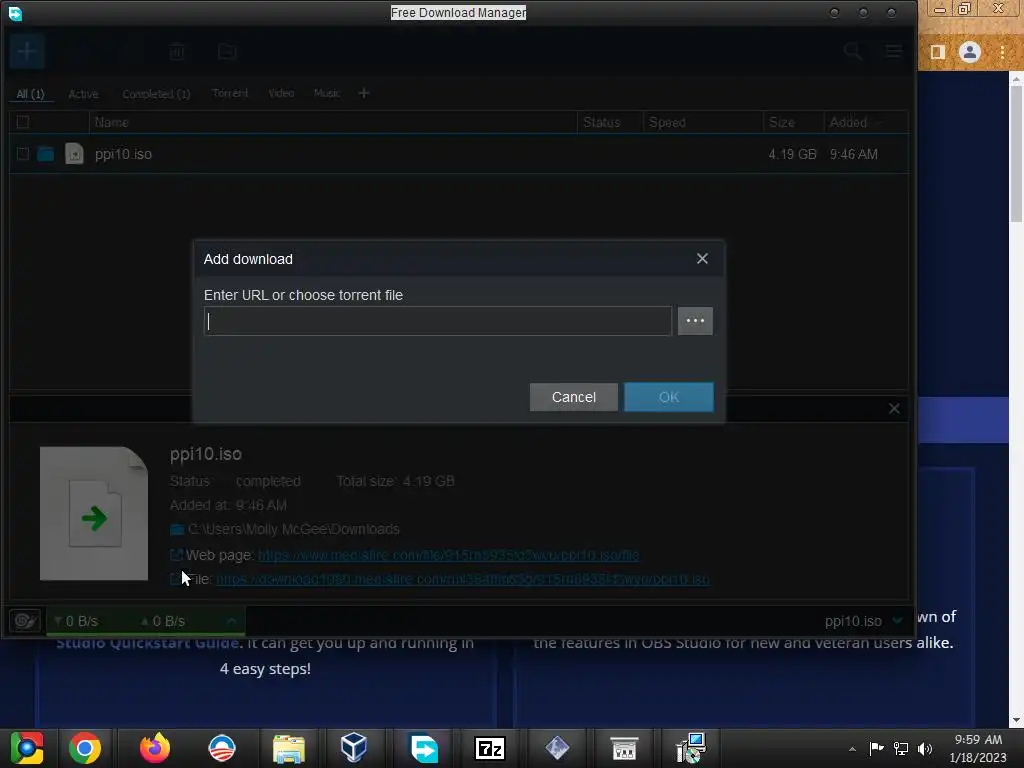Switch to the Video tab
The image size is (1024, 768).
(x=281, y=93)
